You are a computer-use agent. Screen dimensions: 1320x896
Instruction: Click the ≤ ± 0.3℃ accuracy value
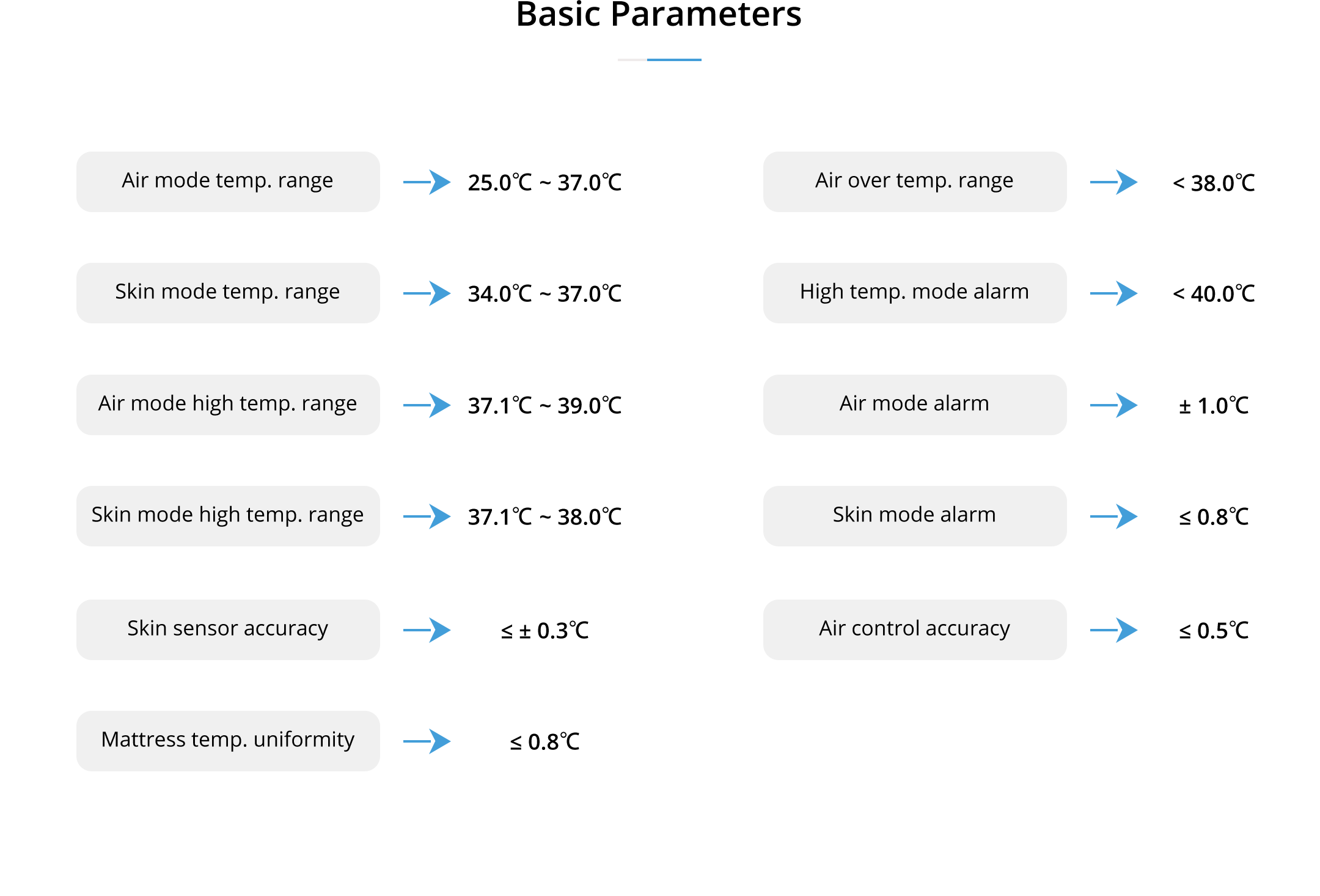tap(544, 631)
